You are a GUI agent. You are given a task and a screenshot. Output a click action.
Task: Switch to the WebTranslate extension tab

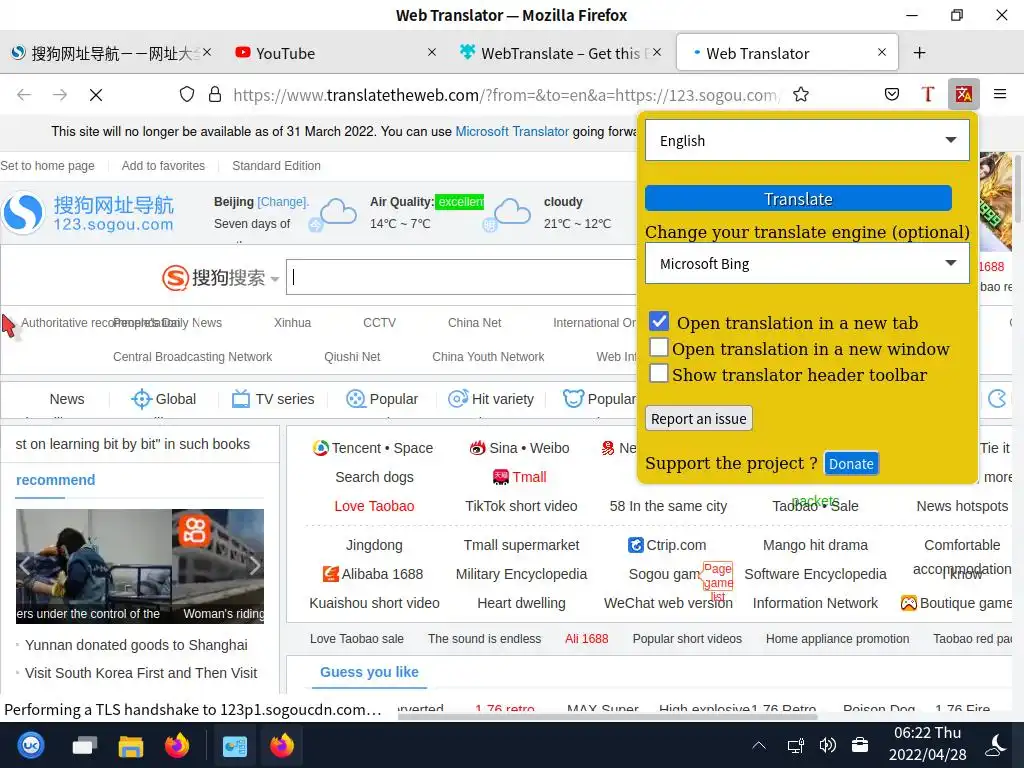click(x=560, y=53)
